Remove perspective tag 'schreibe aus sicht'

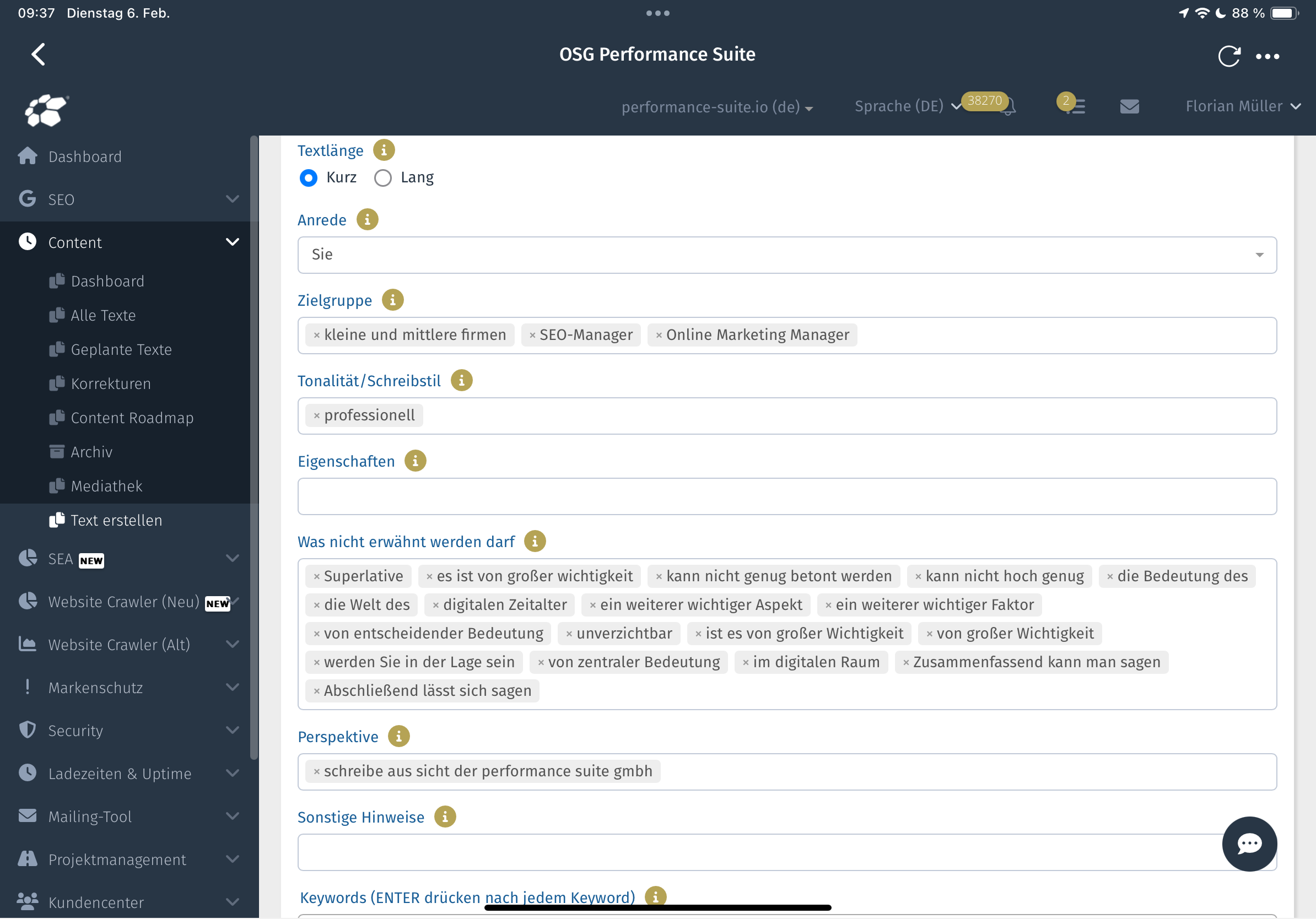(316, 772)
